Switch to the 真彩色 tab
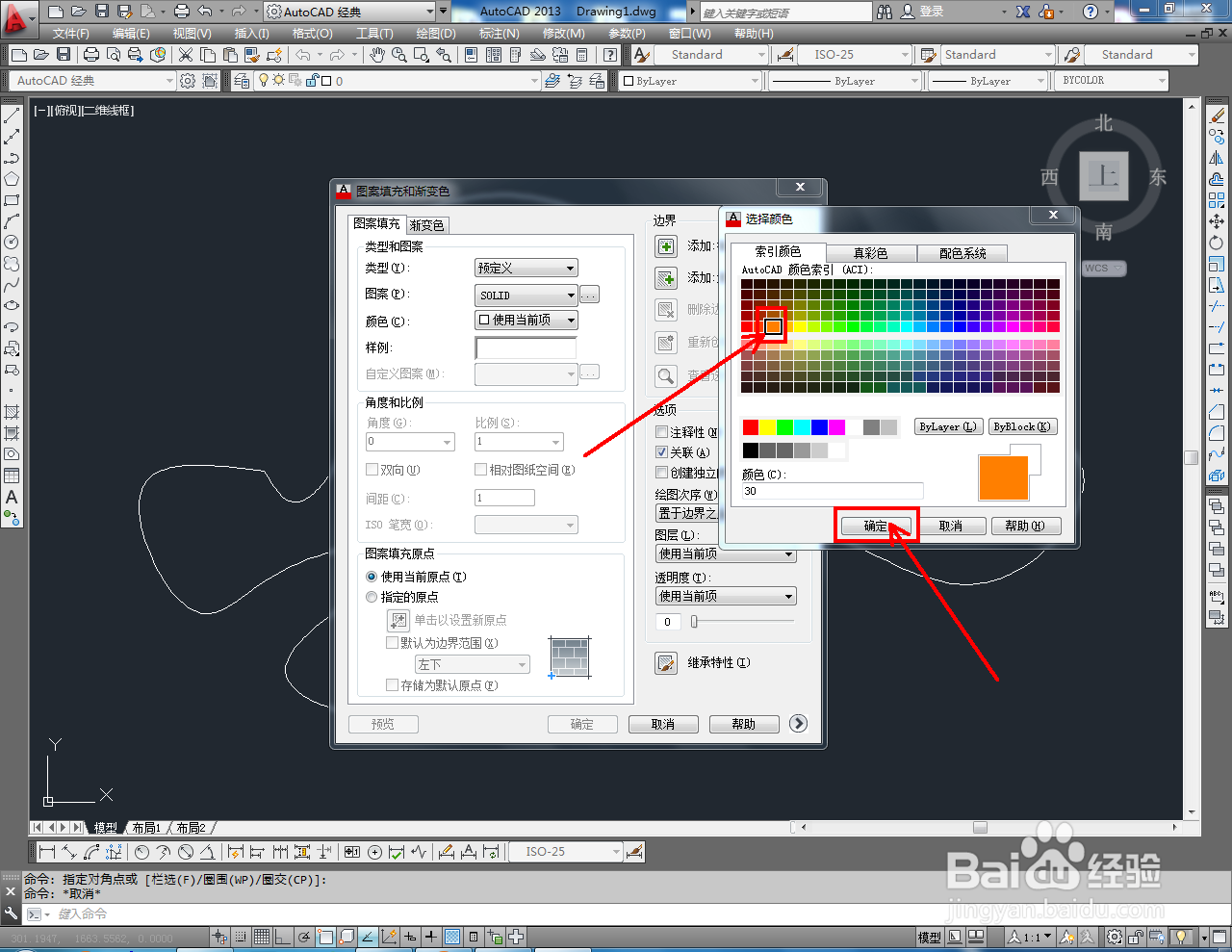The height and width of the screenshot is (952, 1232). pos(870,253)
